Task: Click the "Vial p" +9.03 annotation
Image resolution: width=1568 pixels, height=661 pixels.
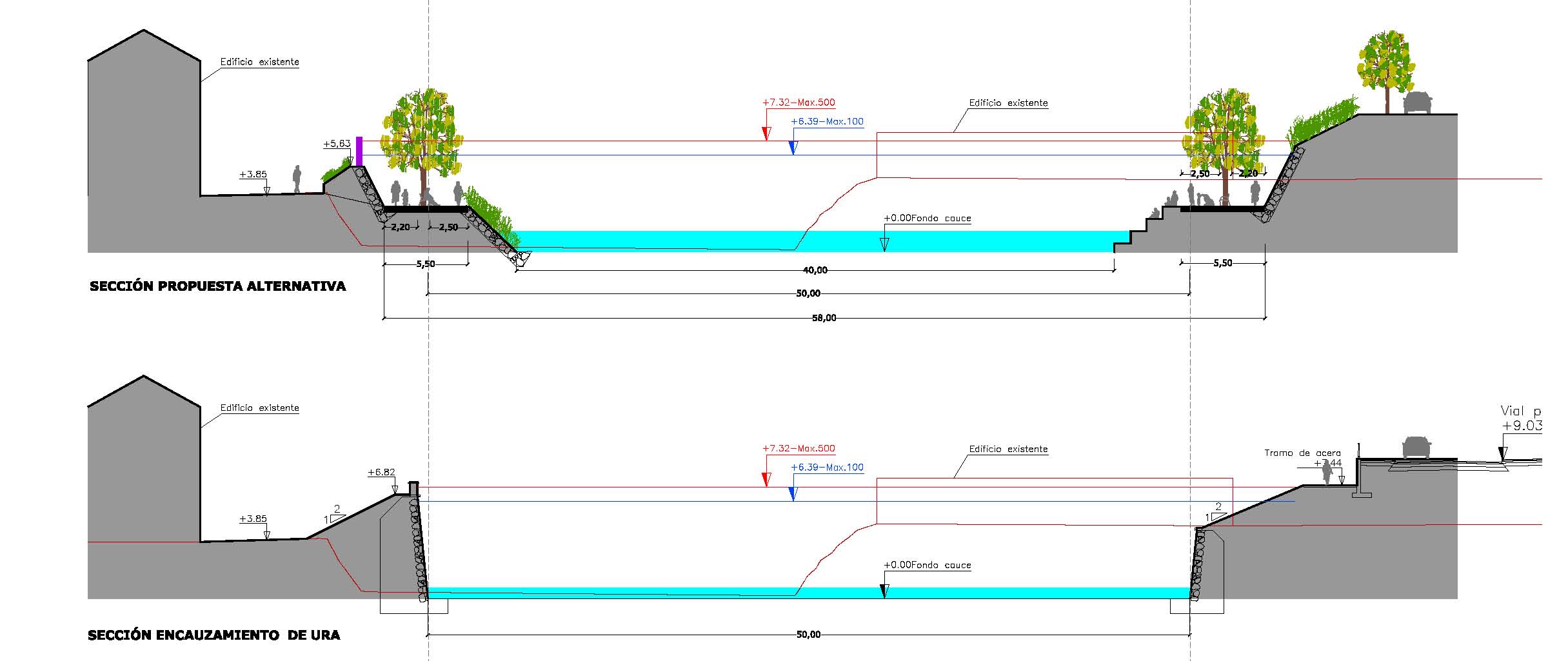Action: coord(1521,419)
